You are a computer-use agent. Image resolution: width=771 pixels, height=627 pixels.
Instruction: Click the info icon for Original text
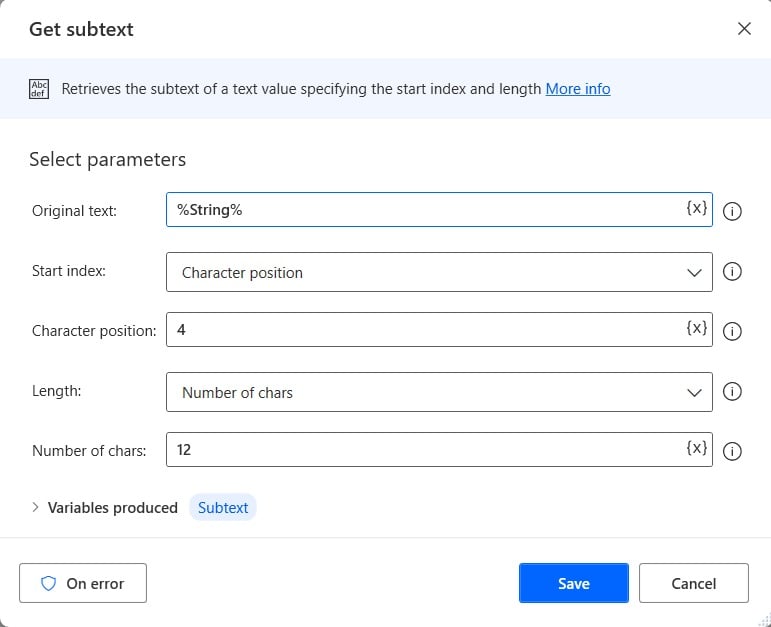coord(732,211)
